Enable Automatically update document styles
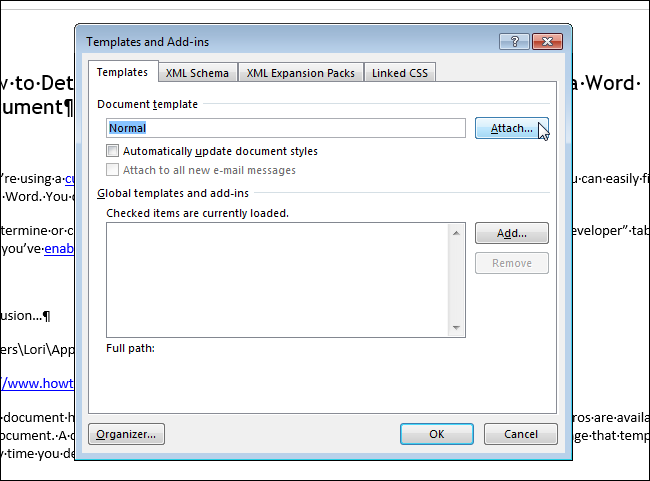Screen dimensions: 650x481 112,151
